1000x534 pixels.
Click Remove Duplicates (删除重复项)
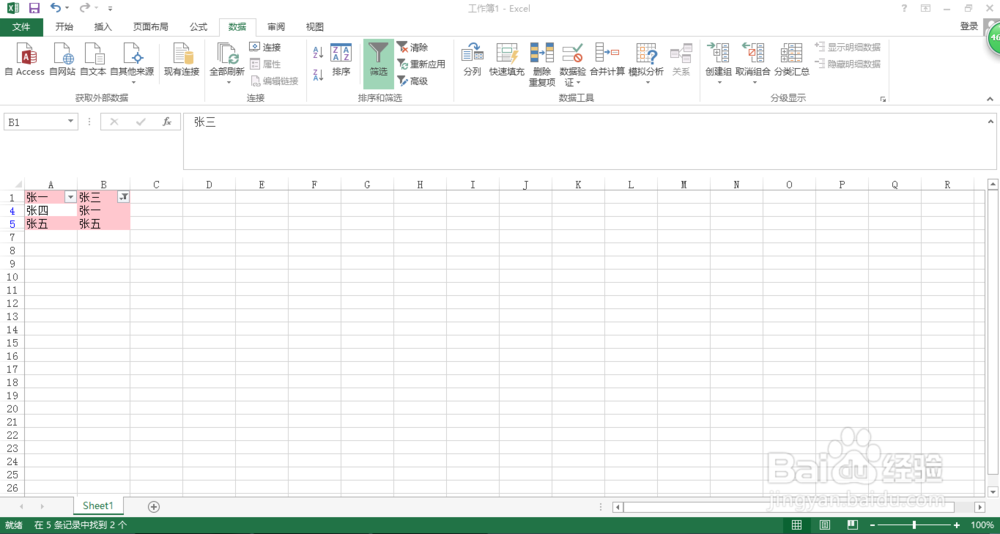pos(542,64)
